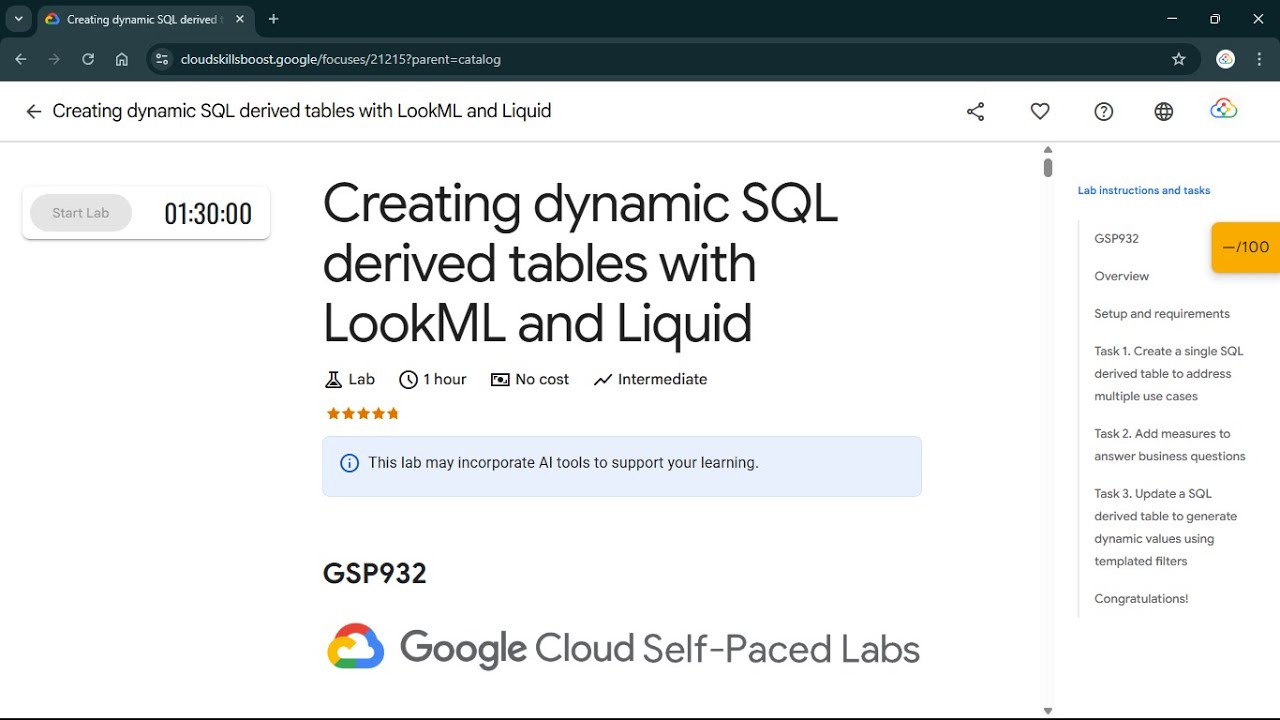Reload the page with the refresh icon
Screen dimensions: 1280x720
(x=88, y=59)
